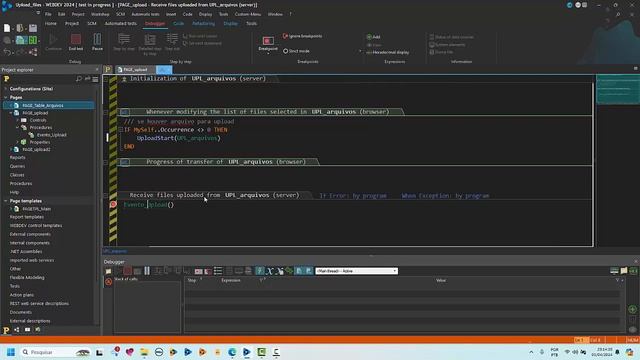Screen dimensions: 640x360
Task: Open the Workshop menu
Action: [x=100, y=14]
